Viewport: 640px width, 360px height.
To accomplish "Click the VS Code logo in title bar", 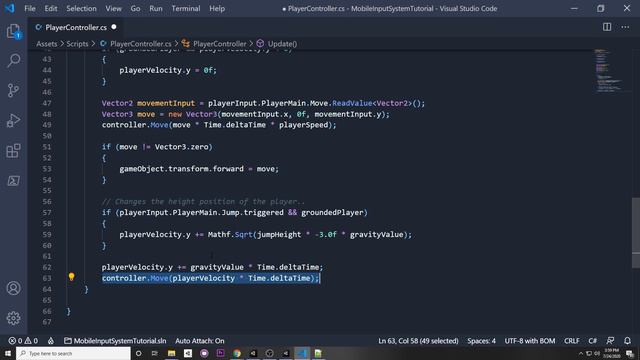I will 10,8.
